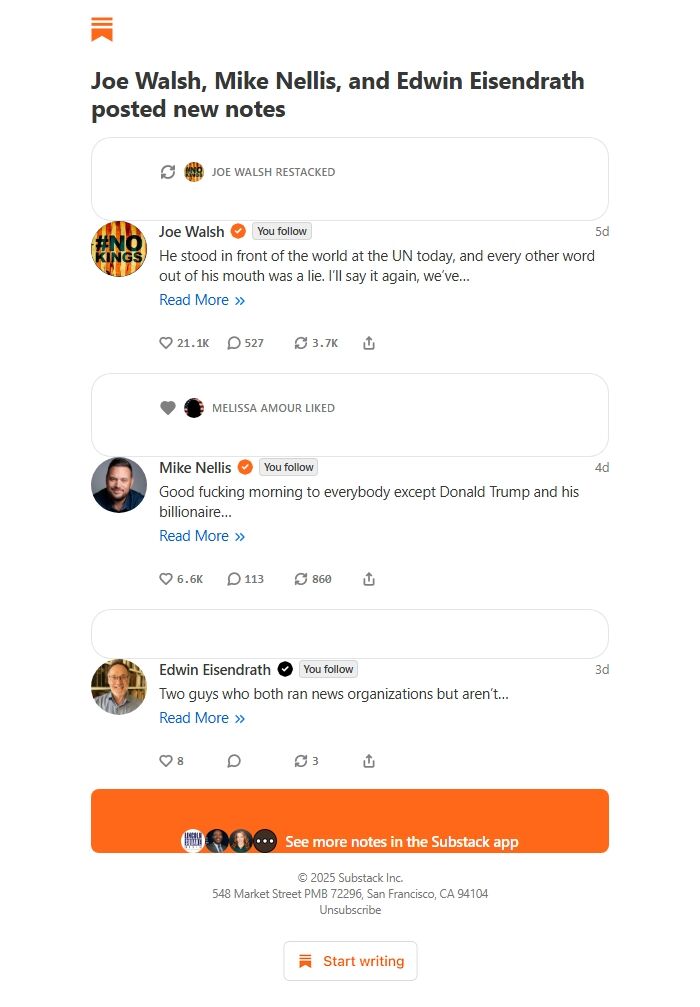
Task: Expand Edwin Eisendrath's note via Read More
Action: [x=203, y=718]
